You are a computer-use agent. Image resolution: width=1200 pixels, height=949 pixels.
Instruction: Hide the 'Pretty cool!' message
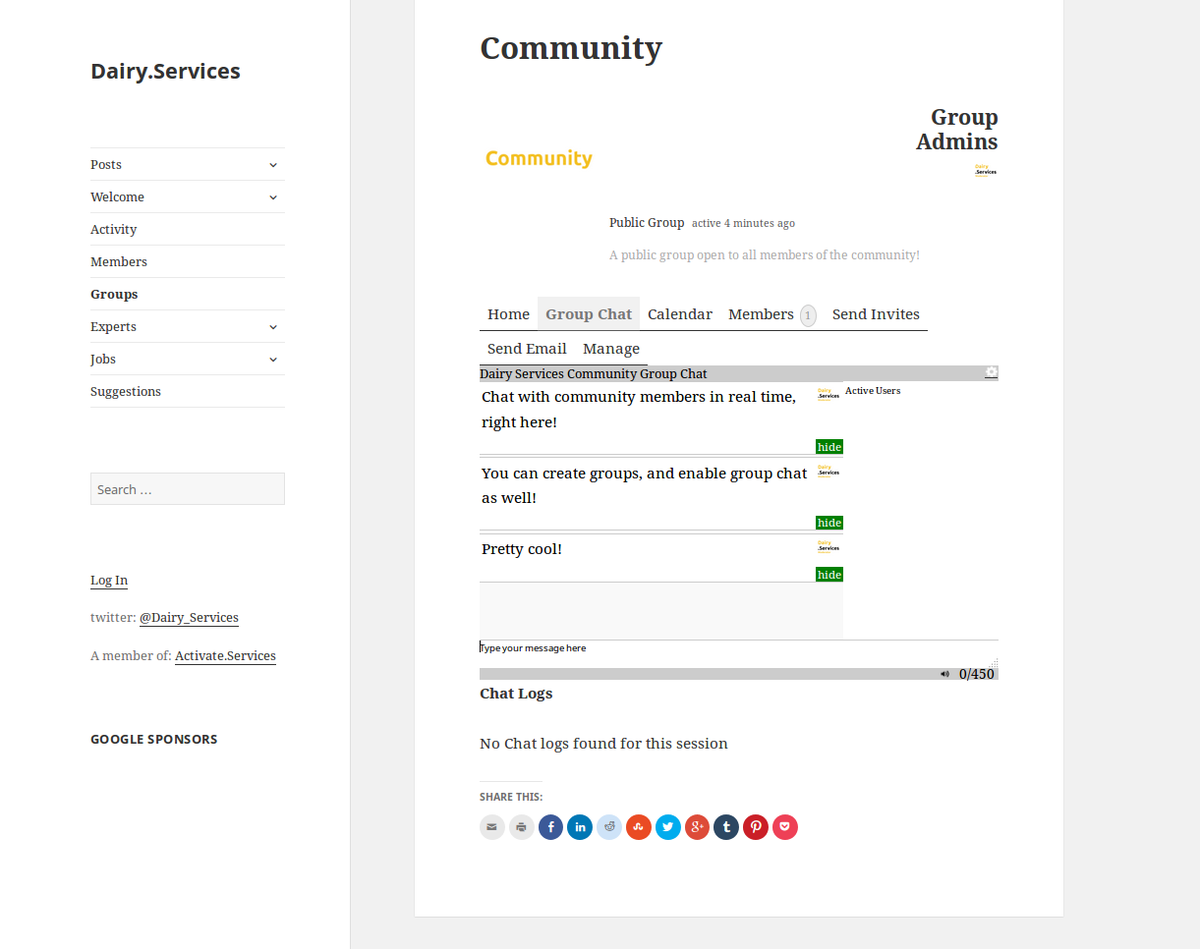[x=829, y=575]
